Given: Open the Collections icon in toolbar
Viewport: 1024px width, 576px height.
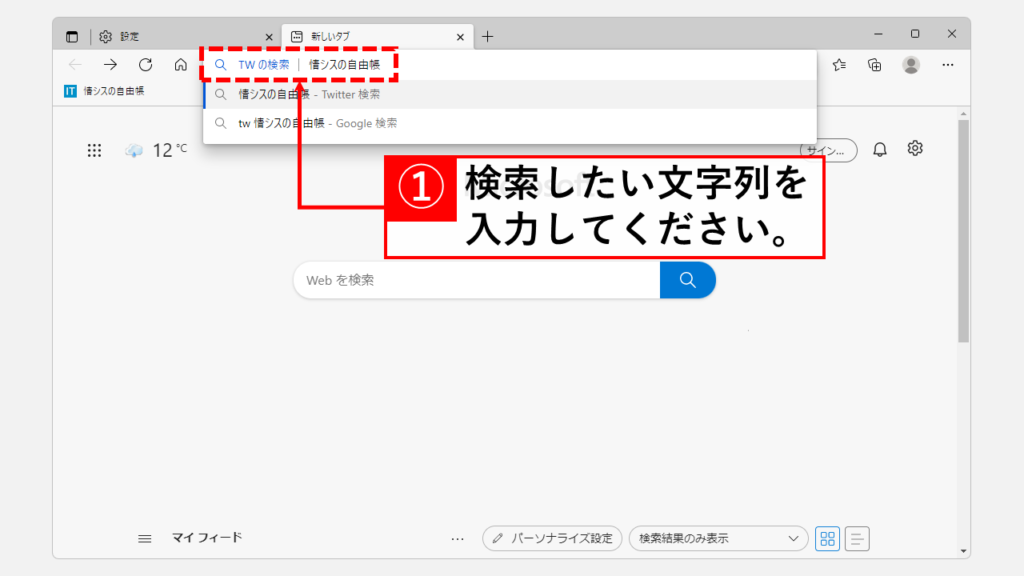Looking at the screenshot, I should 875,65.
